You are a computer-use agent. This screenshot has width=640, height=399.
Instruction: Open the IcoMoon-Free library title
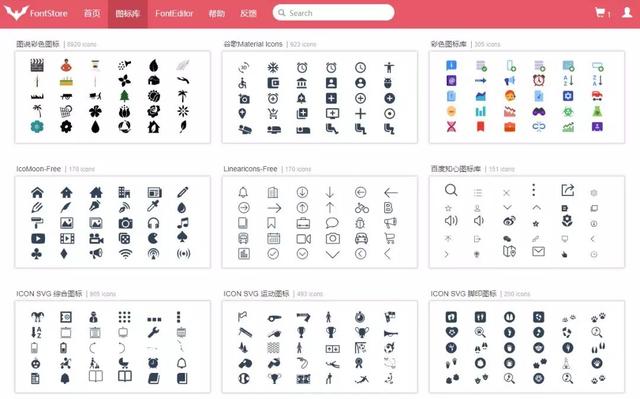point(38,168)
